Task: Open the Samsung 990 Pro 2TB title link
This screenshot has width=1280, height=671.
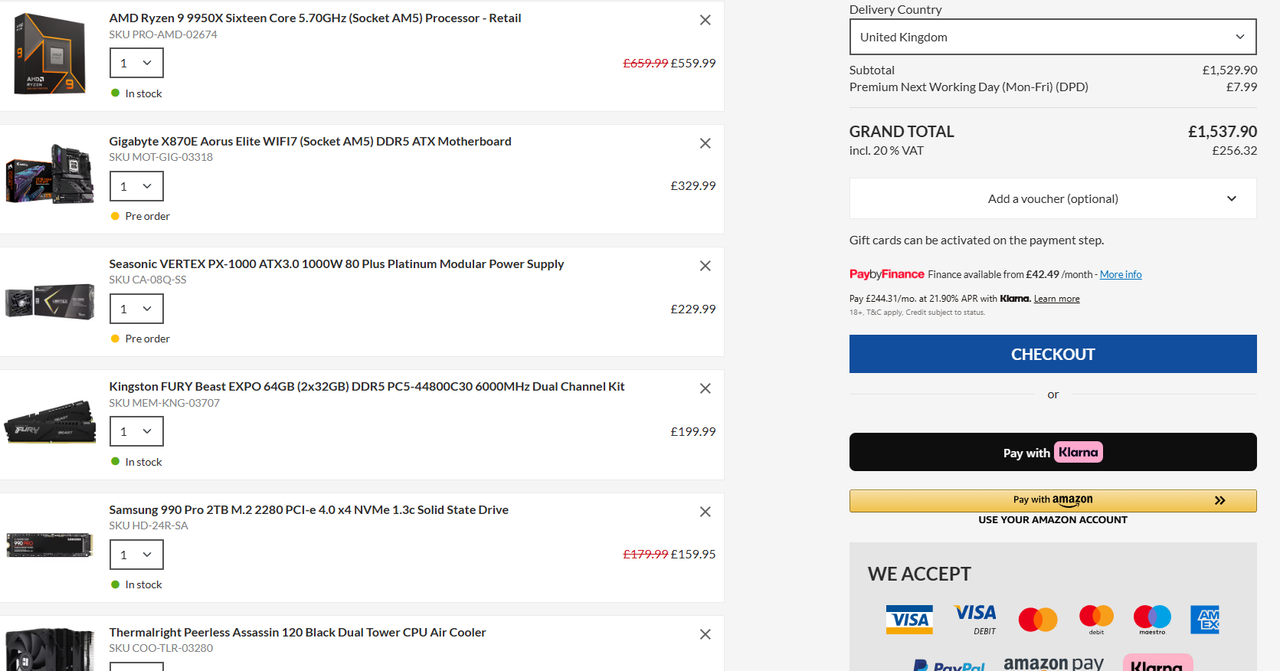Action: 309,509
